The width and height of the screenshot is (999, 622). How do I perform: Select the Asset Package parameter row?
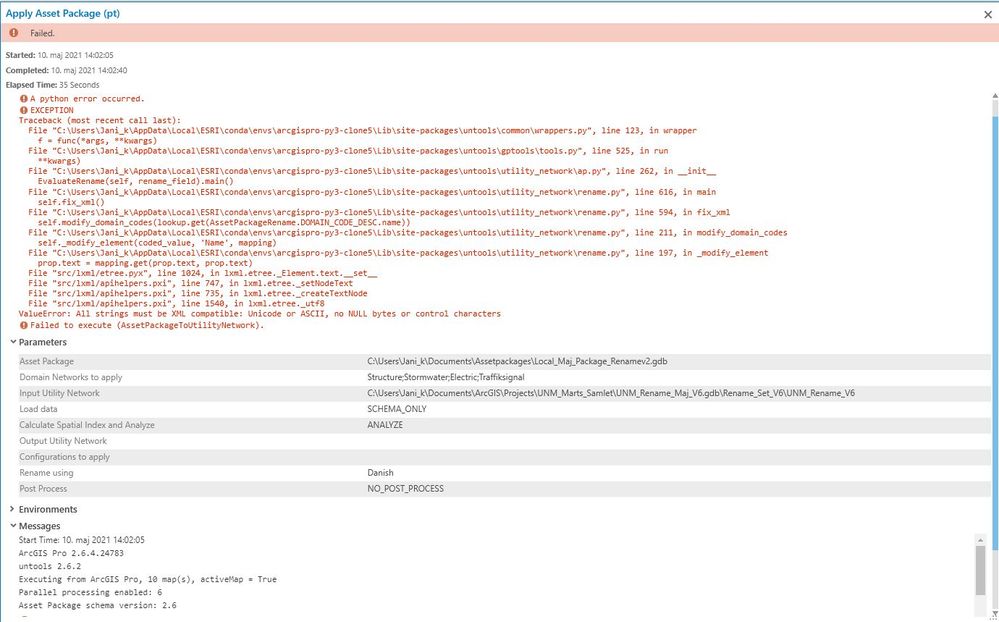point(504,361)
